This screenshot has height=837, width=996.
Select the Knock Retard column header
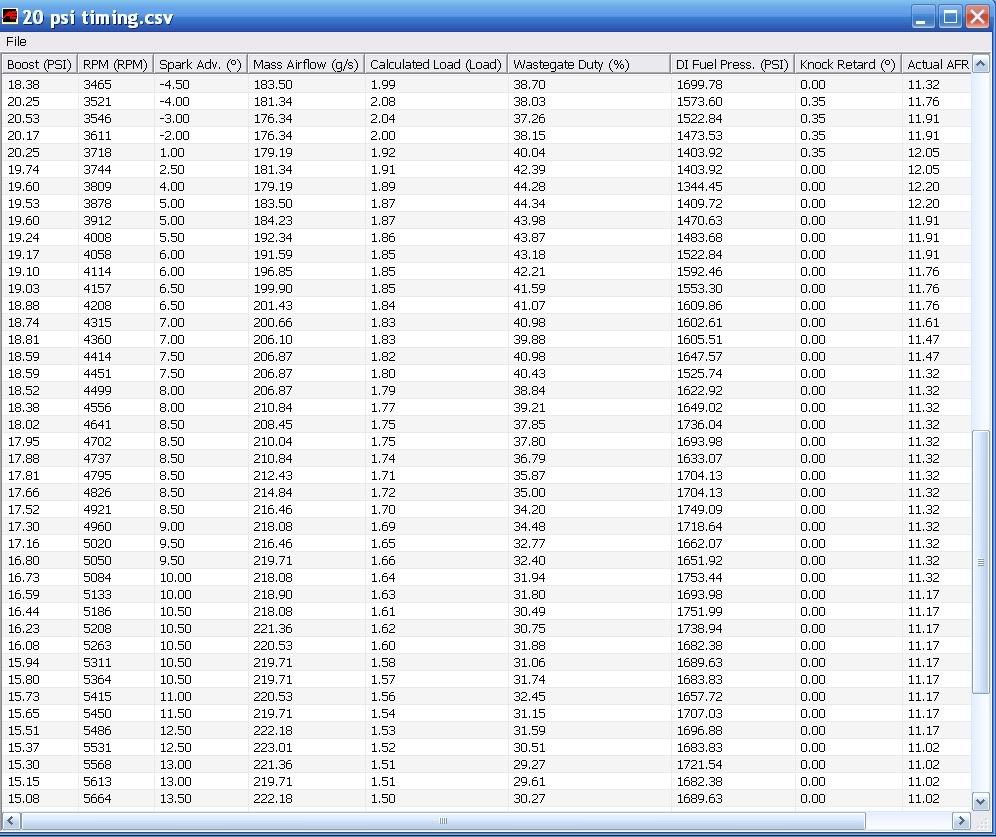[x=847, y=64]
